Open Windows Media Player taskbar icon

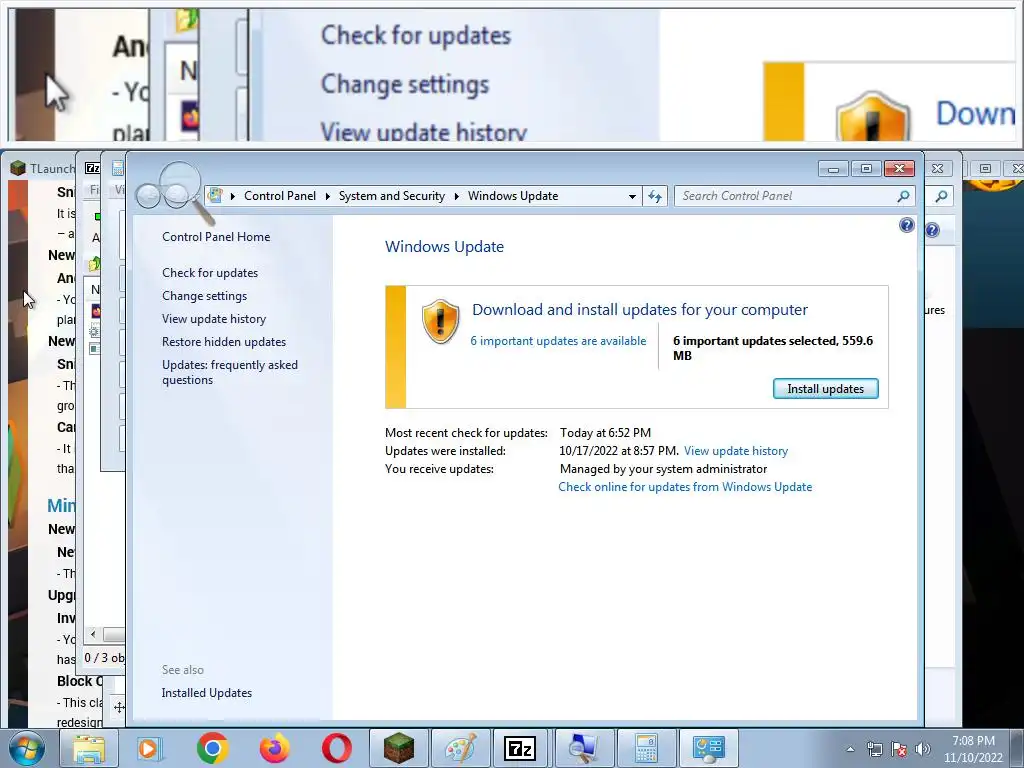coord(150,748)
